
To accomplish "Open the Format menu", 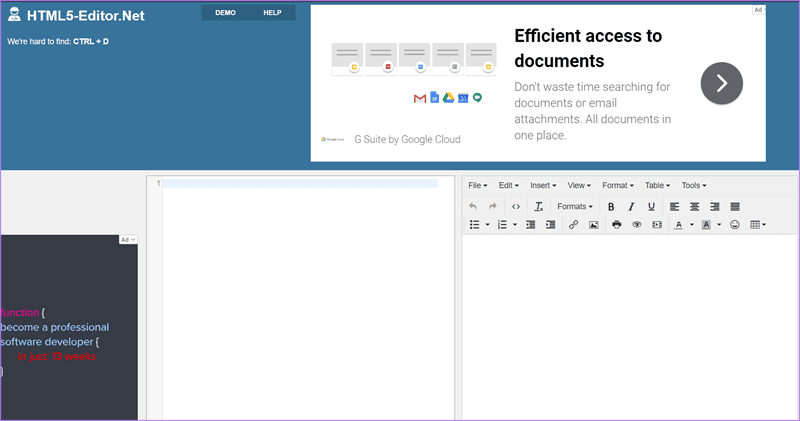I will (x=618, y=185).
